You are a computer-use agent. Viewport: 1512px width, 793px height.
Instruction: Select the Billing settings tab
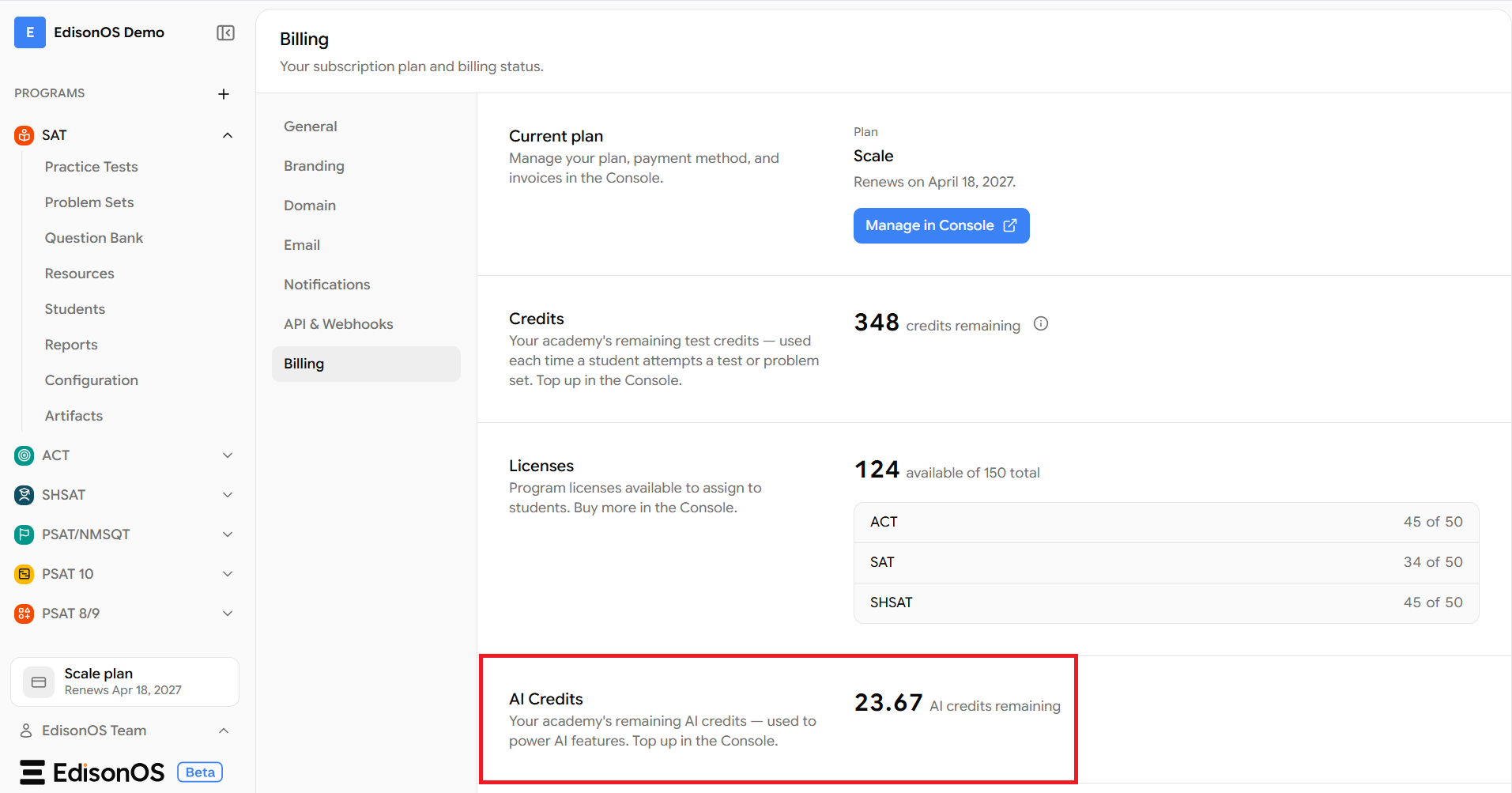coord(366,364)
